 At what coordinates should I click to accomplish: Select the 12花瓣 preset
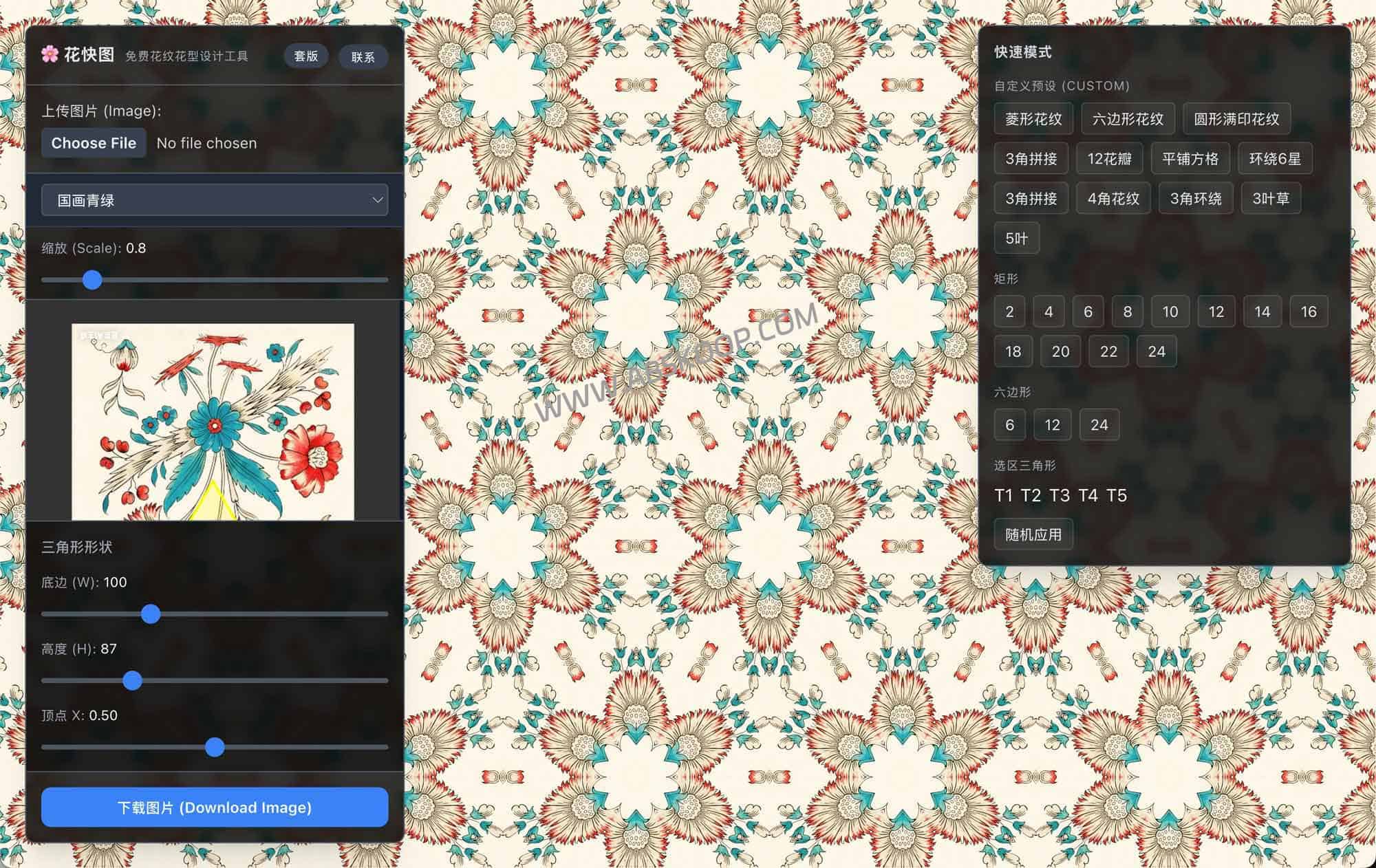pos(1109,159)
